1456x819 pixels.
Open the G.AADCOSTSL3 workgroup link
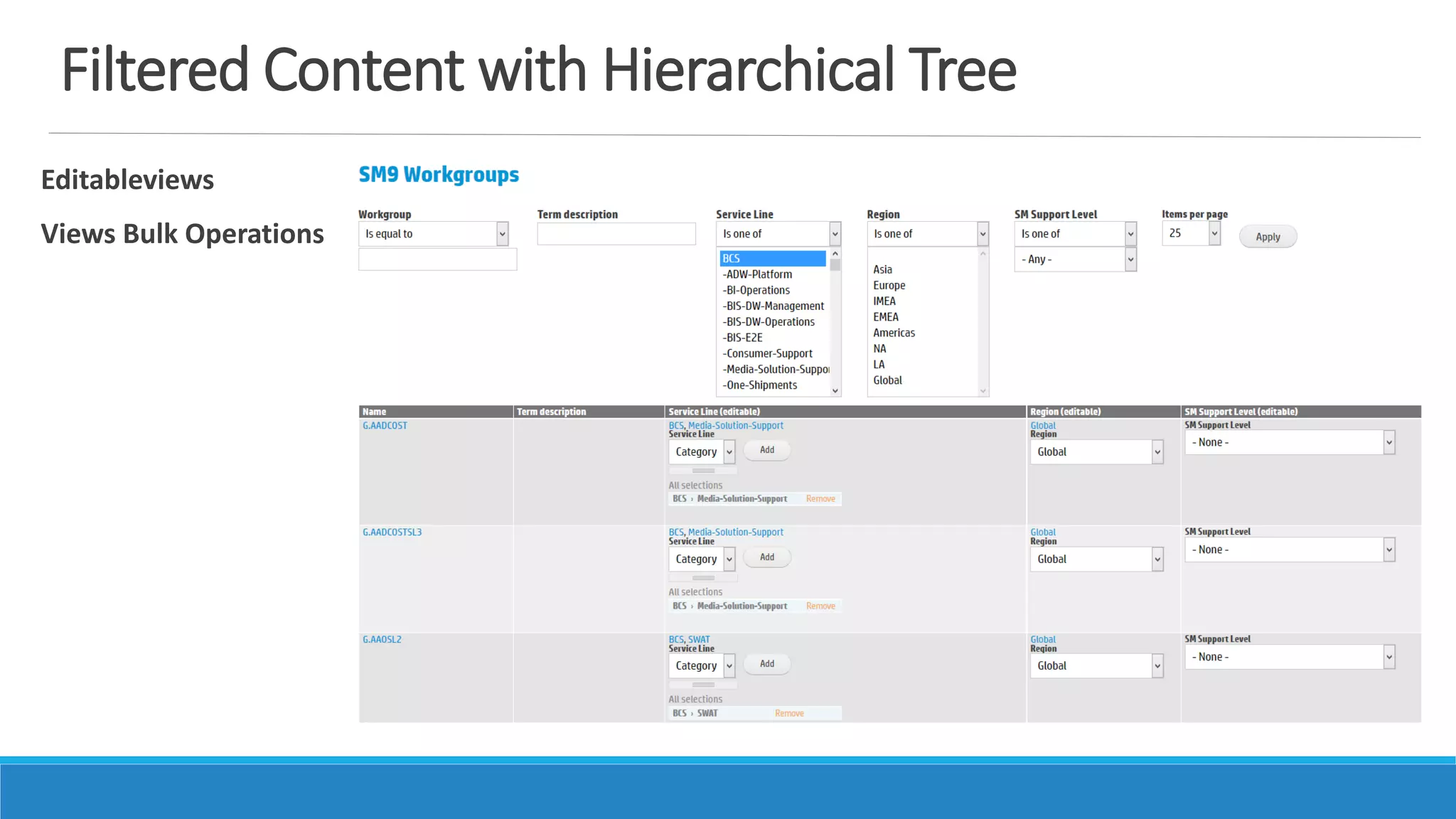point(392,532)
